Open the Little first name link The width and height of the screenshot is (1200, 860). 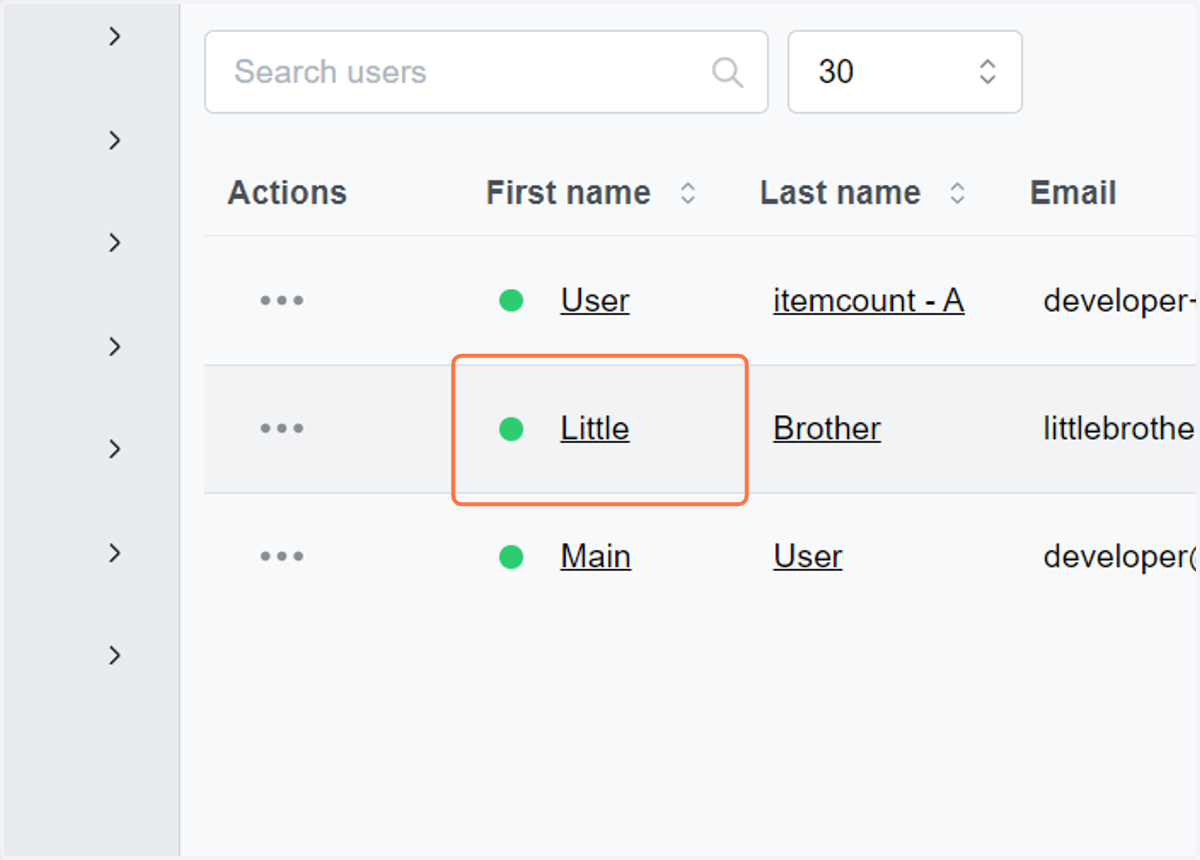click(x=595, y=428)
